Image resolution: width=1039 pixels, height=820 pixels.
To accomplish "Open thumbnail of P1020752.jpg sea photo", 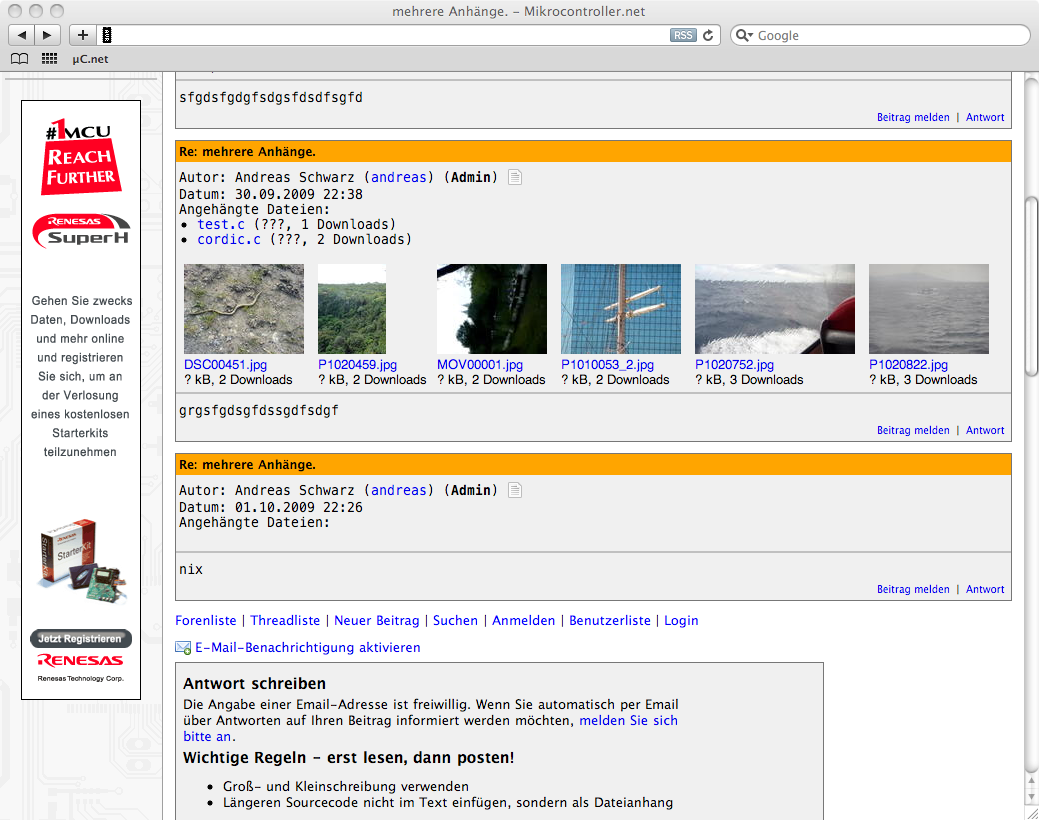I will 775,309.
